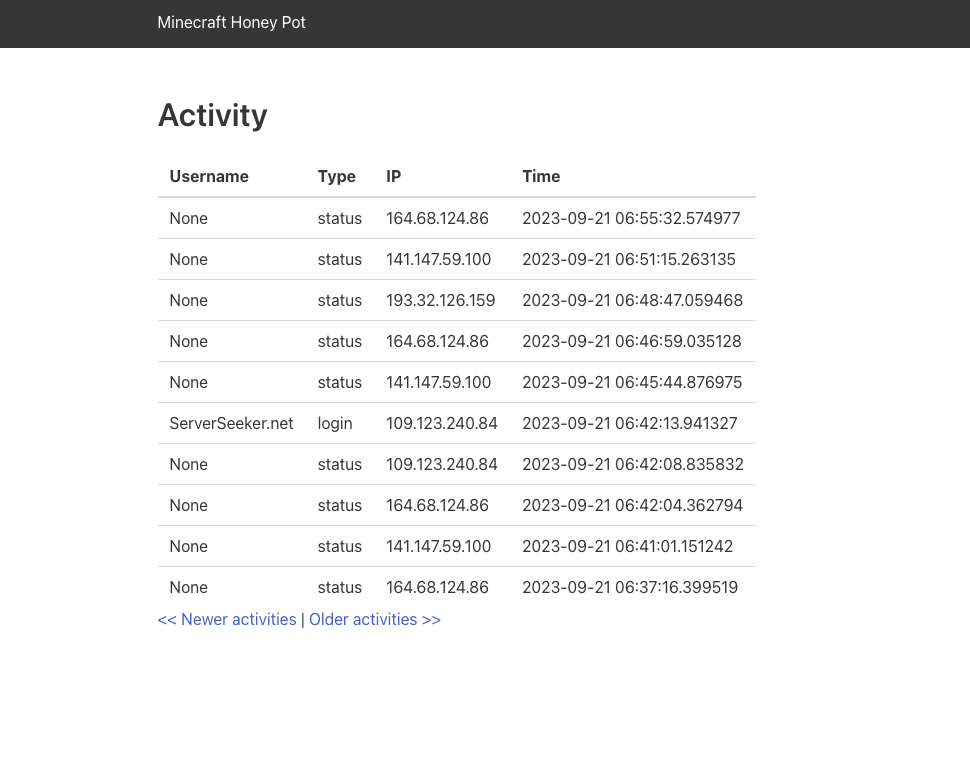This screenshot has height=773, width=970.
Task: Click the 06:48:47.059468 timestamp
Action: pyautogui.click(x=632, y=300)
